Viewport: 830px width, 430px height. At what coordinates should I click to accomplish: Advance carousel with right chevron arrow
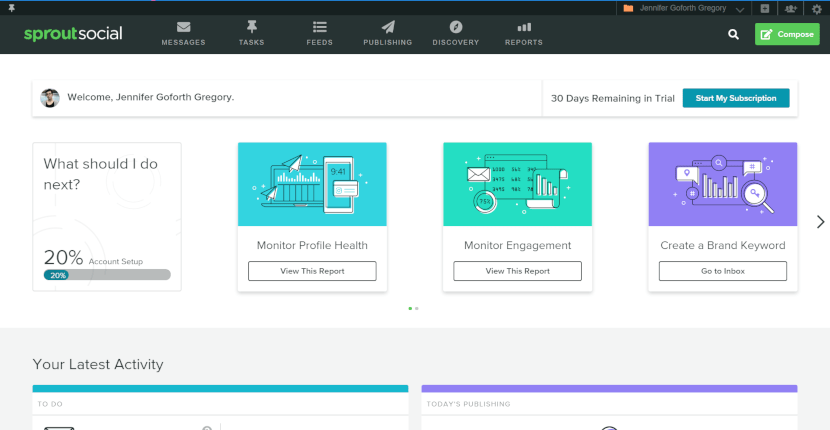coord(820,222)
